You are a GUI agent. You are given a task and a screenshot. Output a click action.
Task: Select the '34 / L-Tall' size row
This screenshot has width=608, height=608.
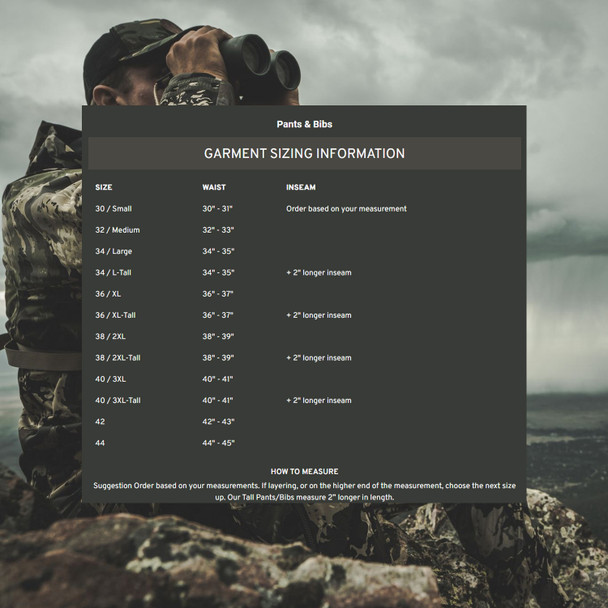click(113, 273)
